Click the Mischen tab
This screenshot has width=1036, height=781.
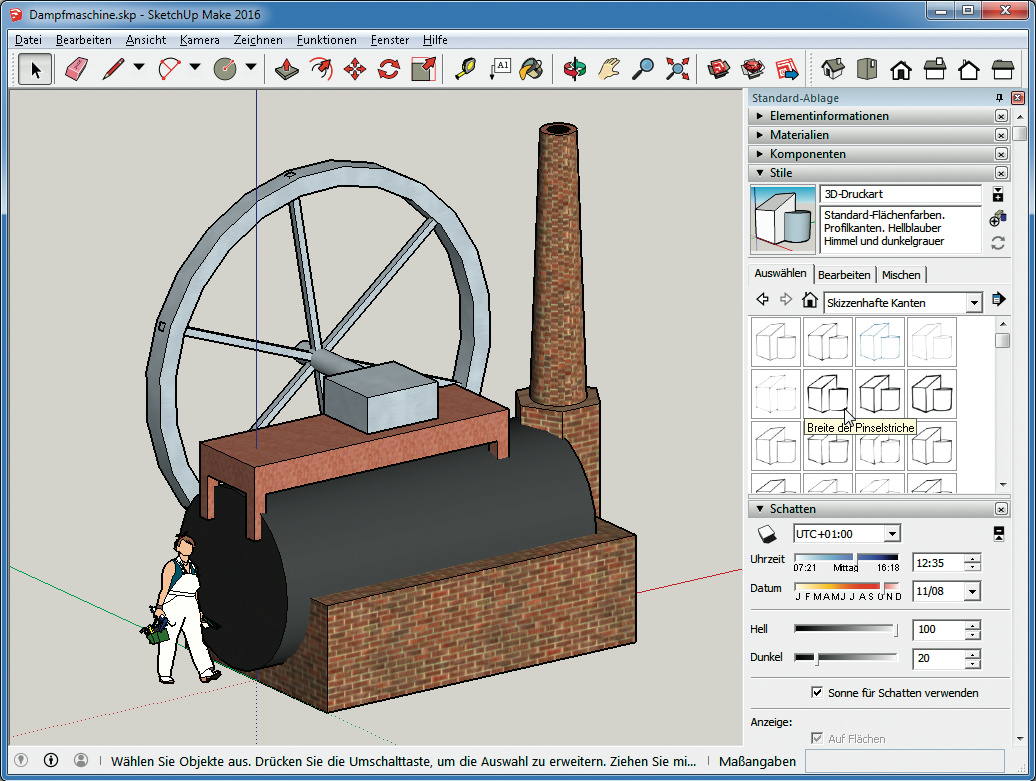click(x=901, y=274)
